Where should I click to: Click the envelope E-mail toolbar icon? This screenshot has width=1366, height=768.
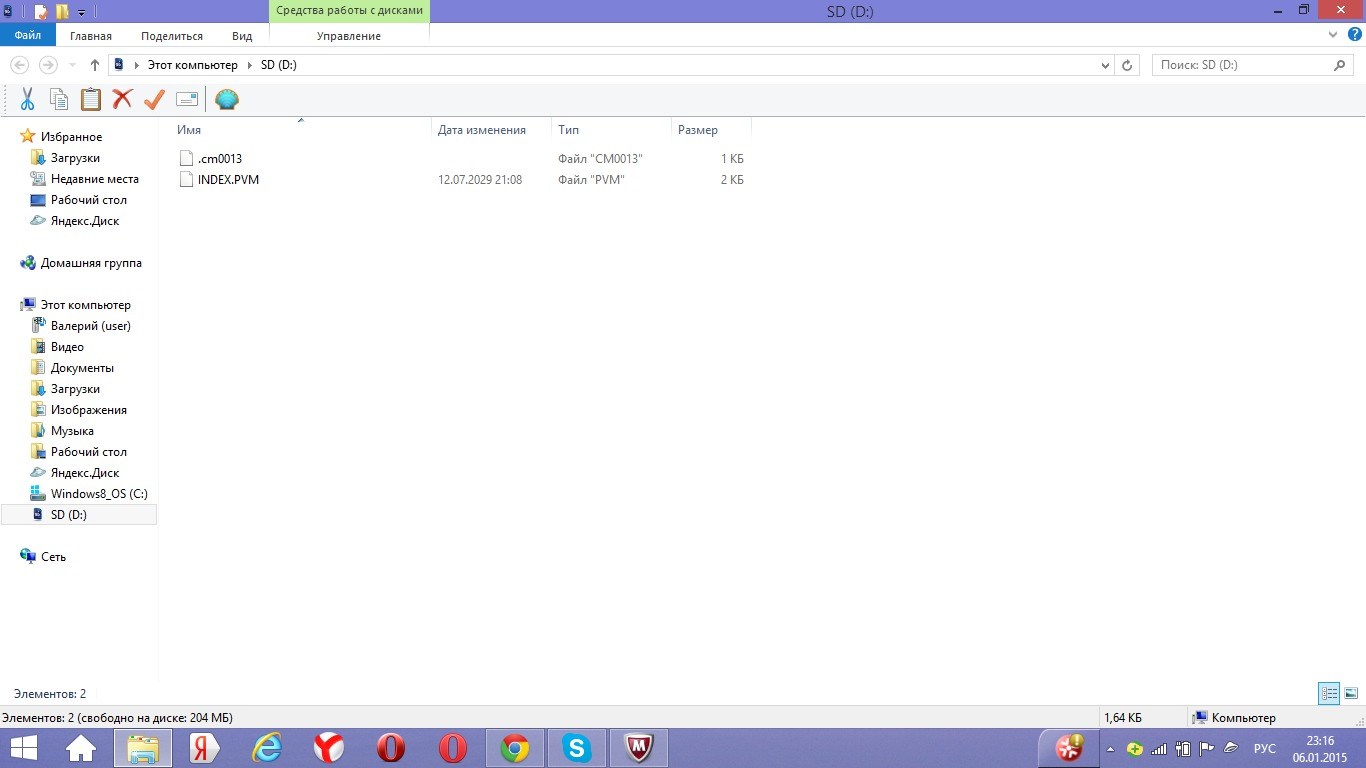[x=187, y=99]
